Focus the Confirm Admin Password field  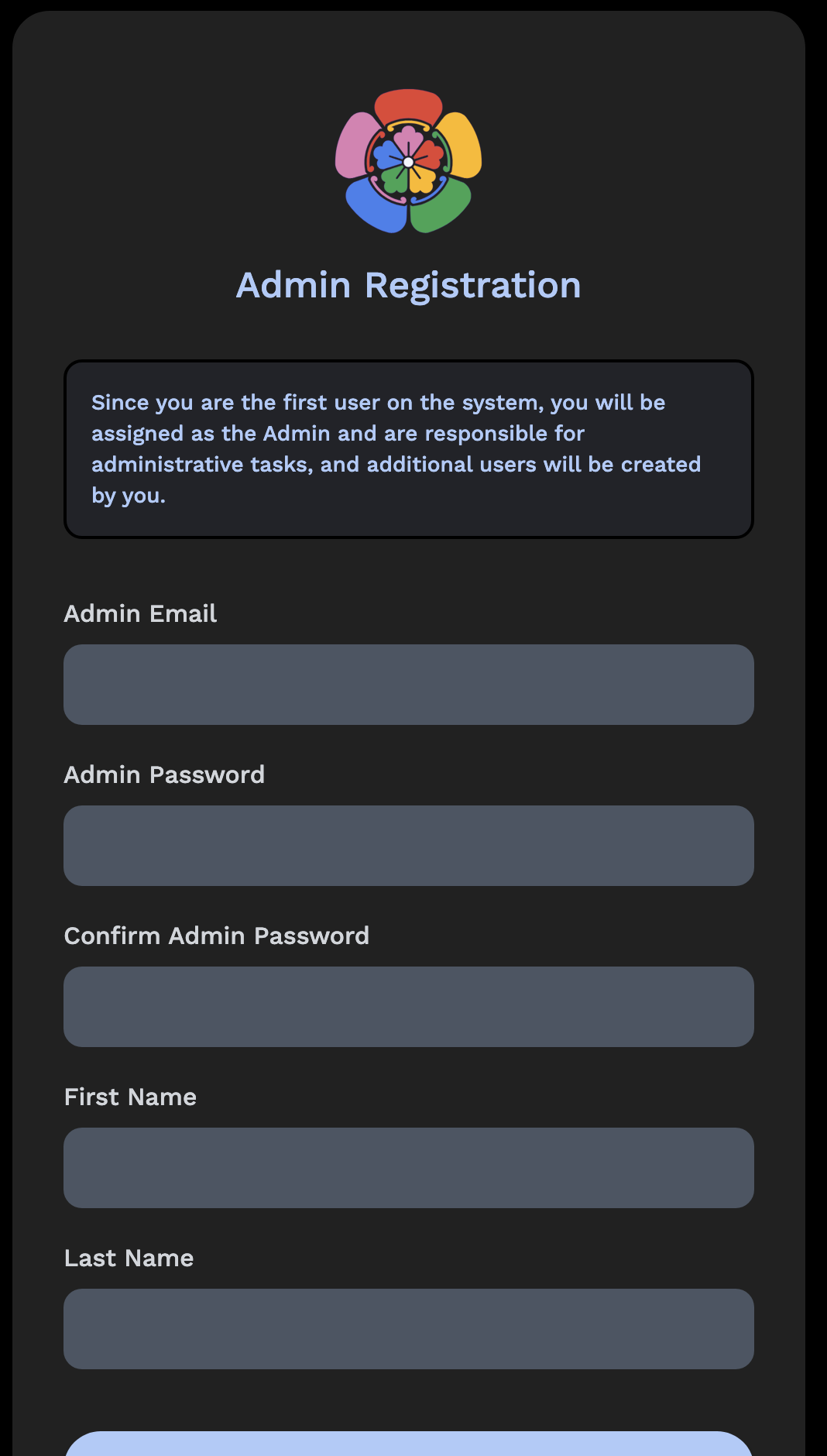click(408, 1007)
